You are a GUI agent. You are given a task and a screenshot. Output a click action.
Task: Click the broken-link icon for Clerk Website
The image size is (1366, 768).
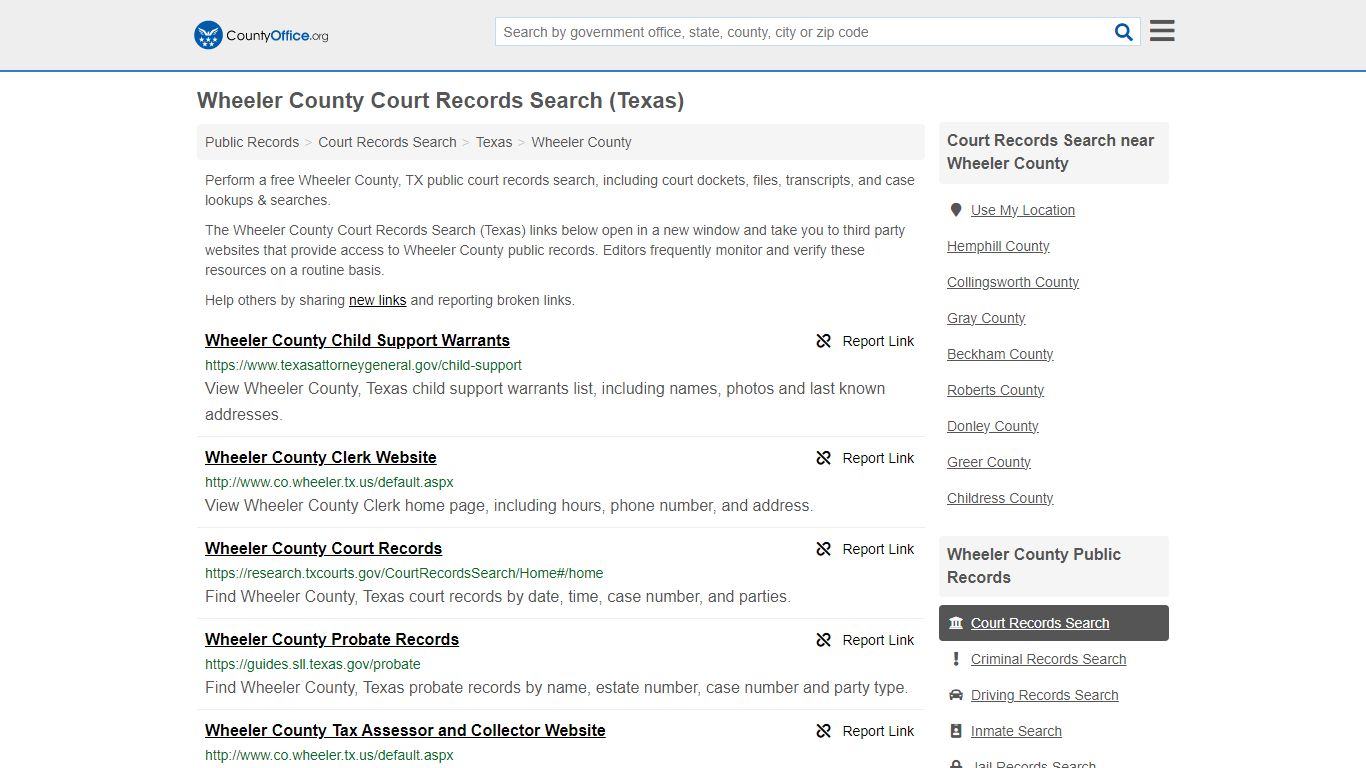click(x=823, y=458)
